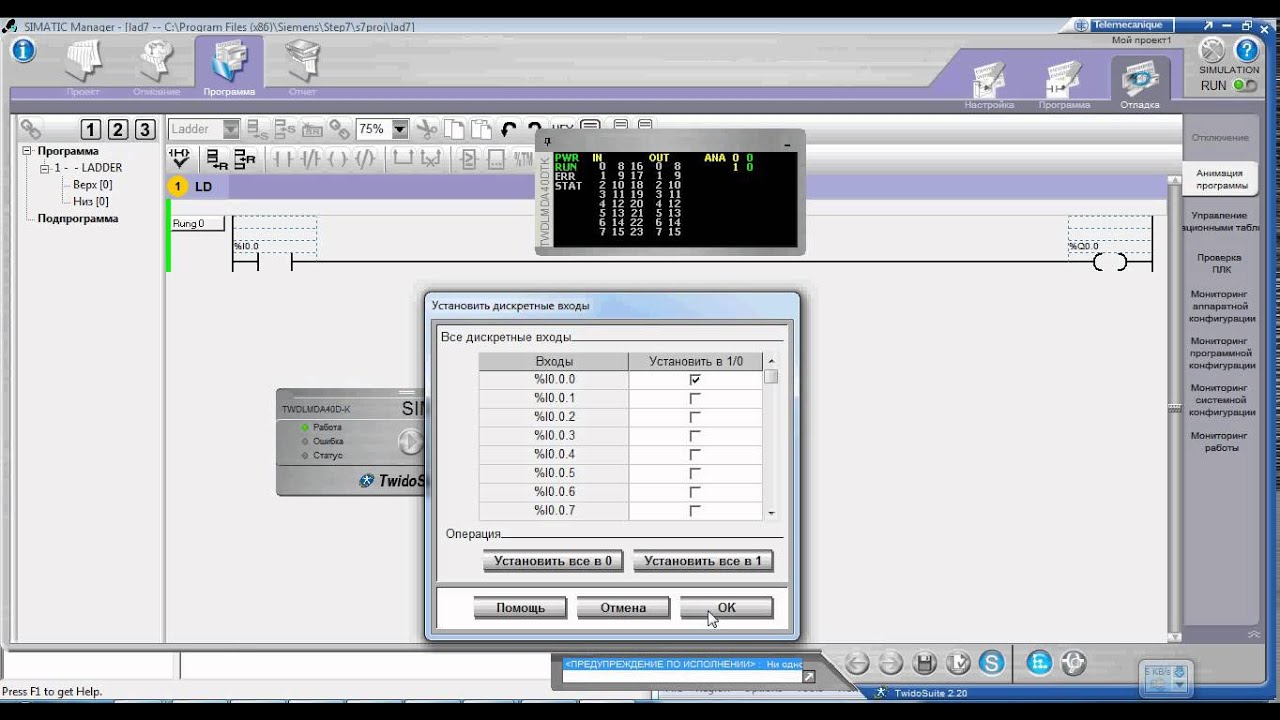Screen dimensions: 1280x720
Task: Select the coil tool
Action: (338, 158)
